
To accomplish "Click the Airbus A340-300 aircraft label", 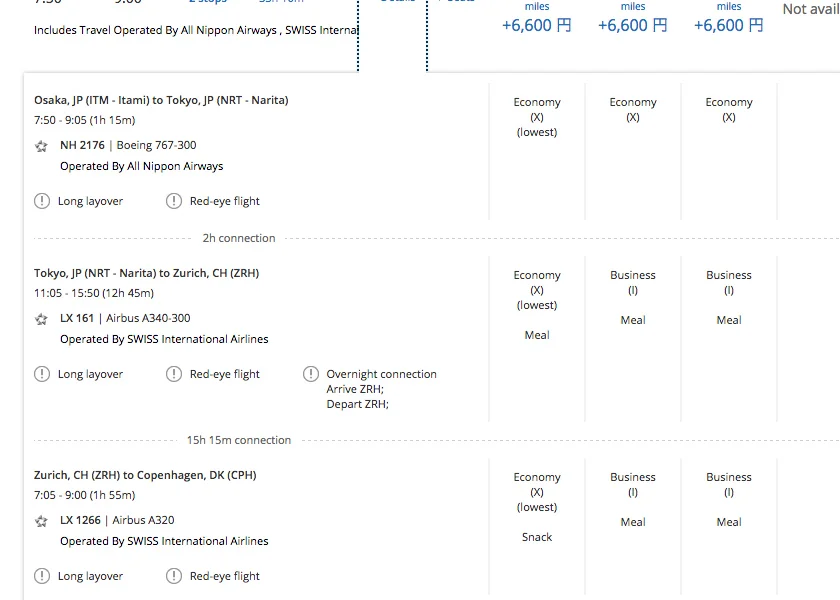I will tap(148, 318).
